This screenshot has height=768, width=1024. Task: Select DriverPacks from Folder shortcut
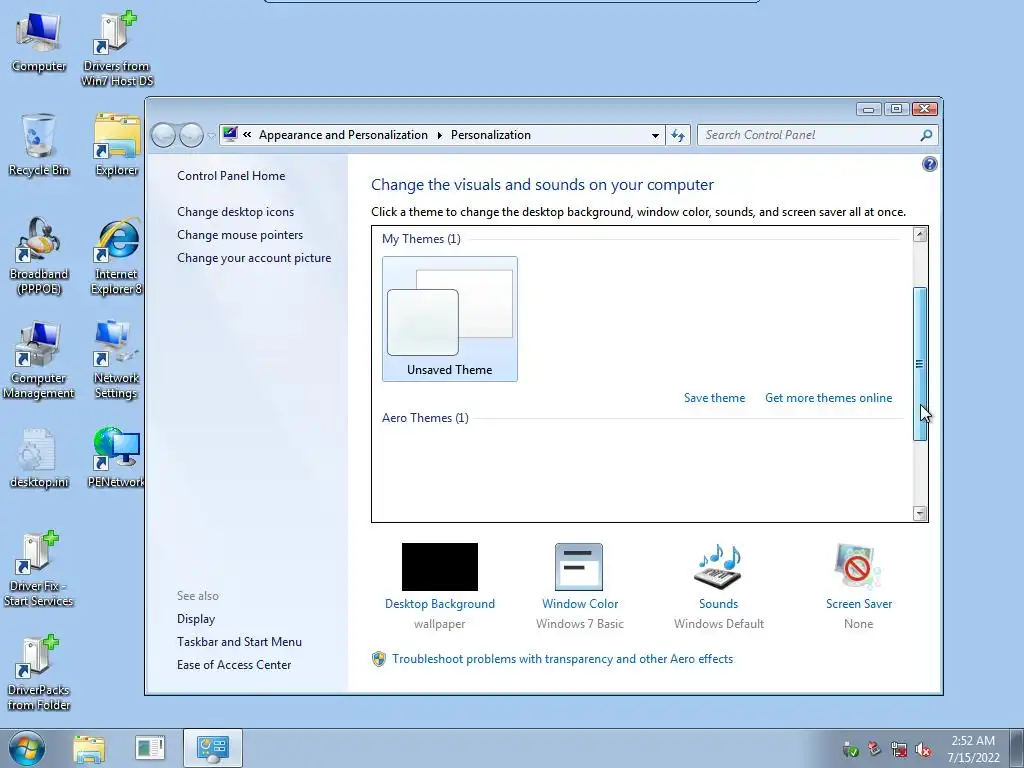point(39,672)
